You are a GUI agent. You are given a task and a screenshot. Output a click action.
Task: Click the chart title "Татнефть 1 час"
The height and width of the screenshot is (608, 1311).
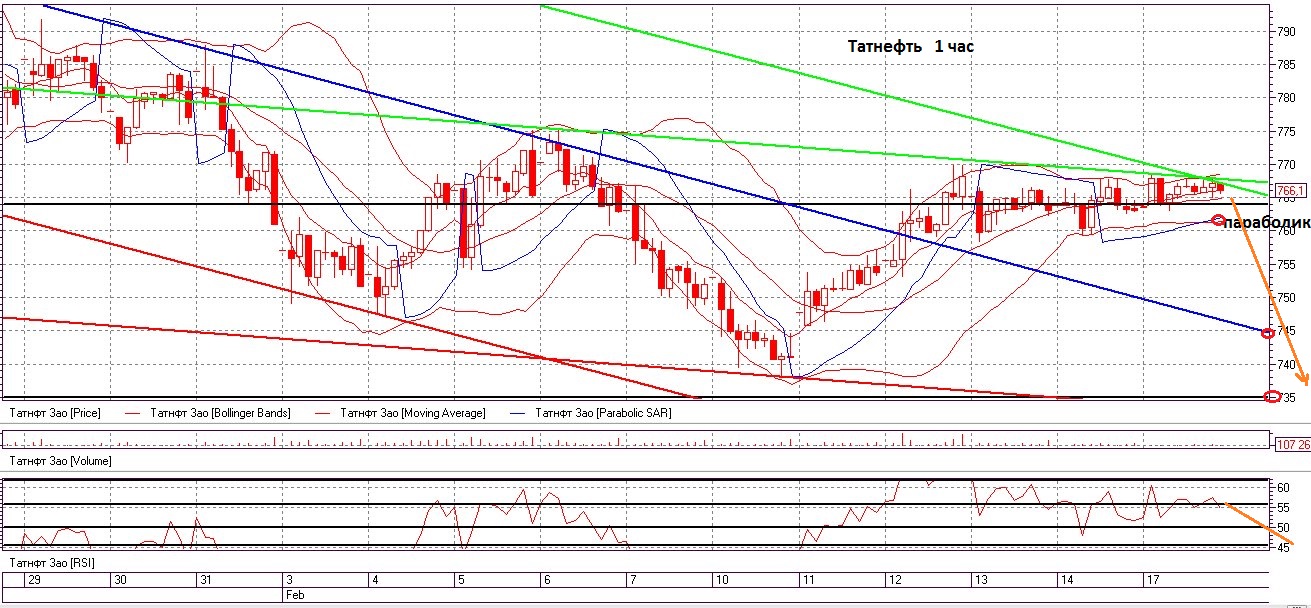pyautogui.click(x=910, y=47)
